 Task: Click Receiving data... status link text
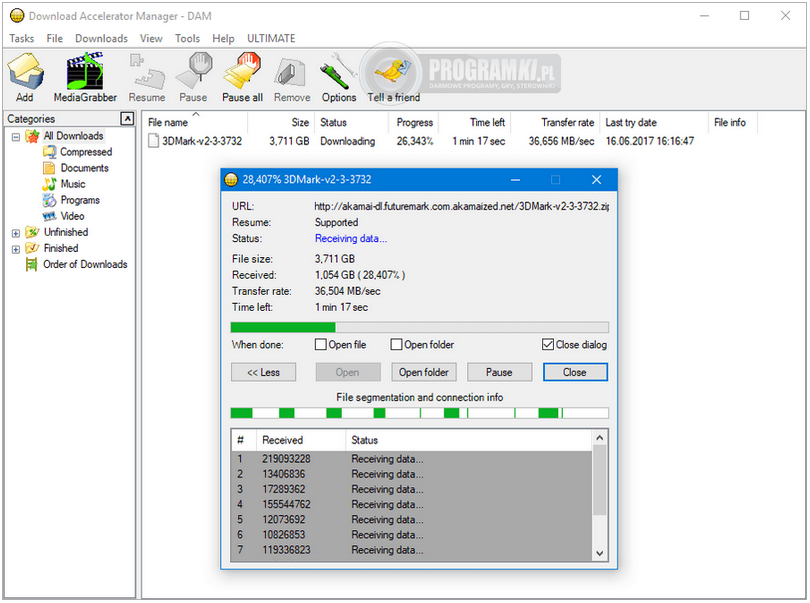(351, 238)
